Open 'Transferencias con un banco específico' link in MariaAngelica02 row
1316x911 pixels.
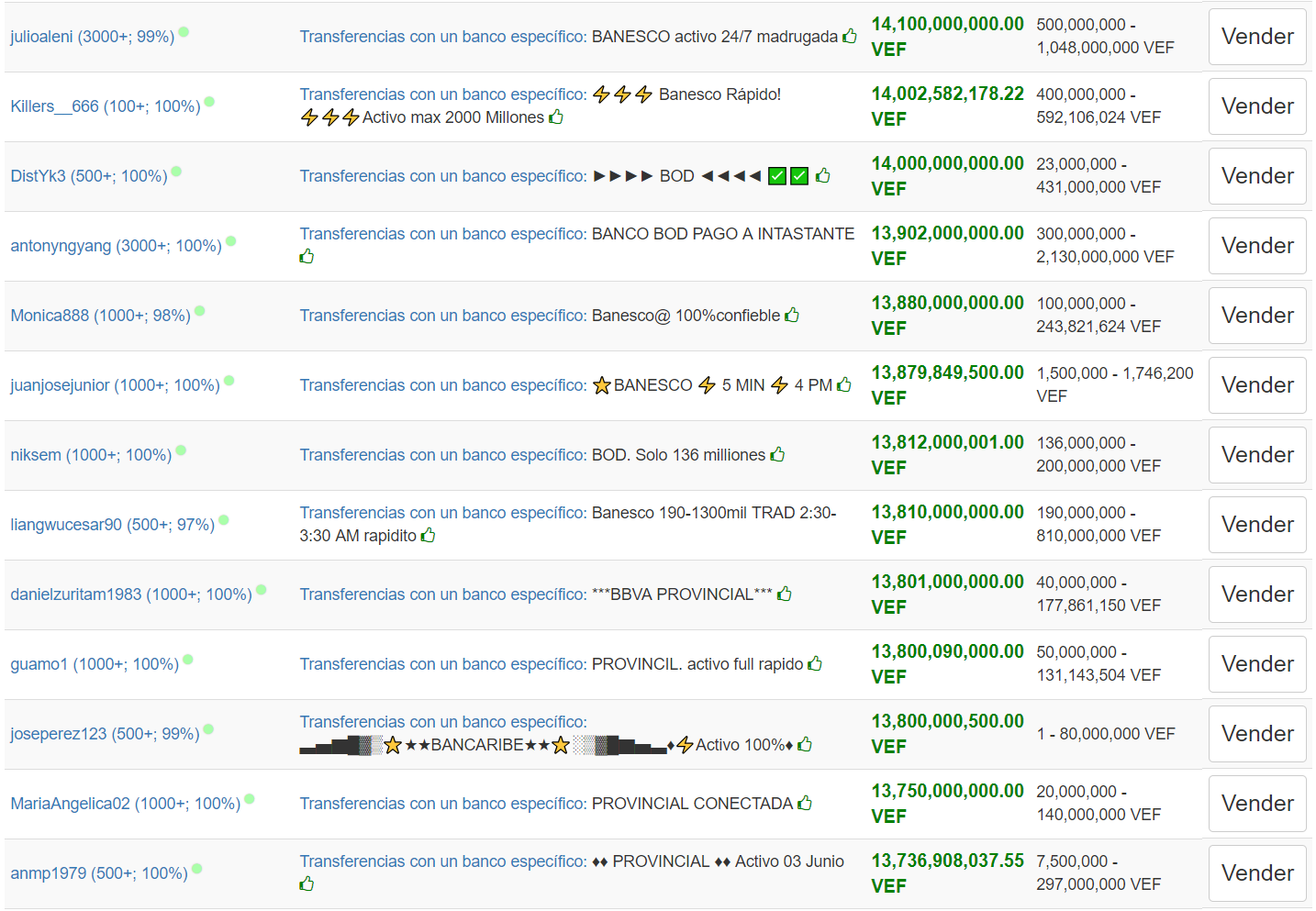(x=443, y=804)
